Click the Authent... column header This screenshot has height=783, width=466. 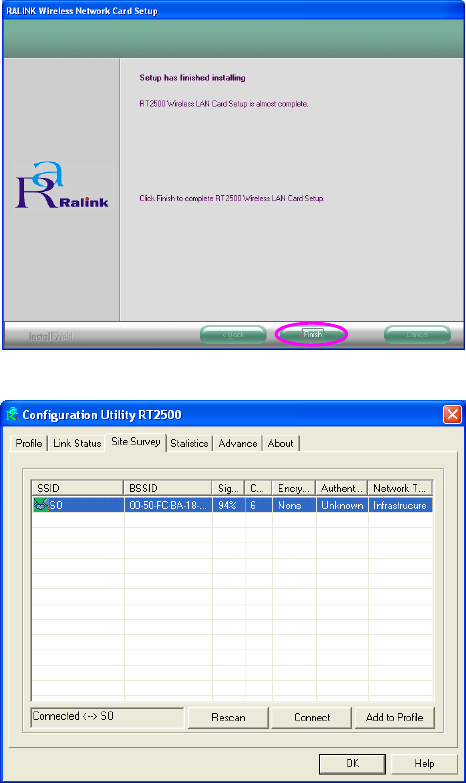(342, 488)
